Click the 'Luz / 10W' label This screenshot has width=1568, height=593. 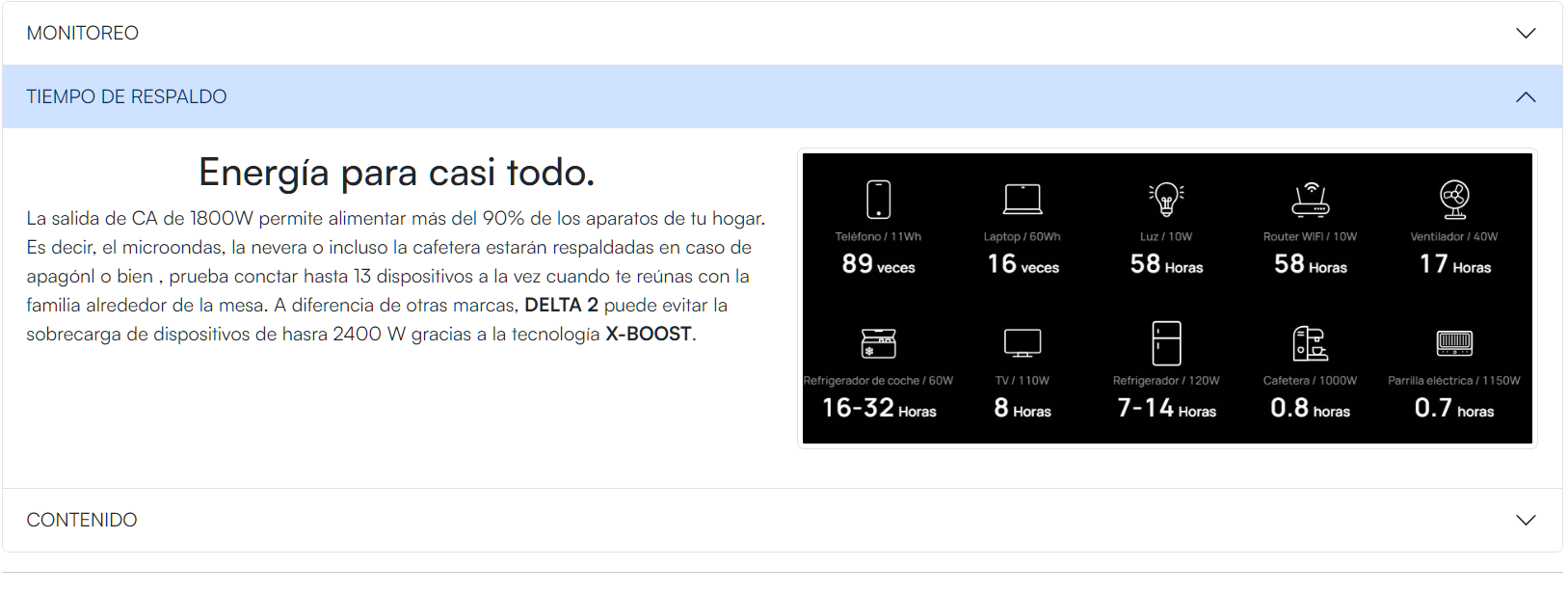[x=1166, y=236]
